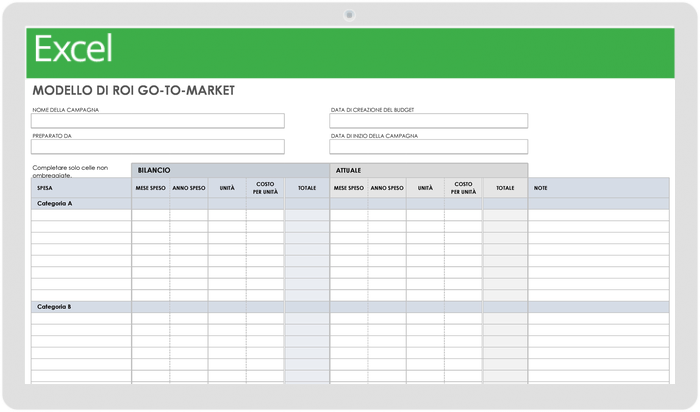Viewport: 700px width, 412px height.
Task: Click the Modello di ROI Go-To-Market title
Action: point(133,90)
